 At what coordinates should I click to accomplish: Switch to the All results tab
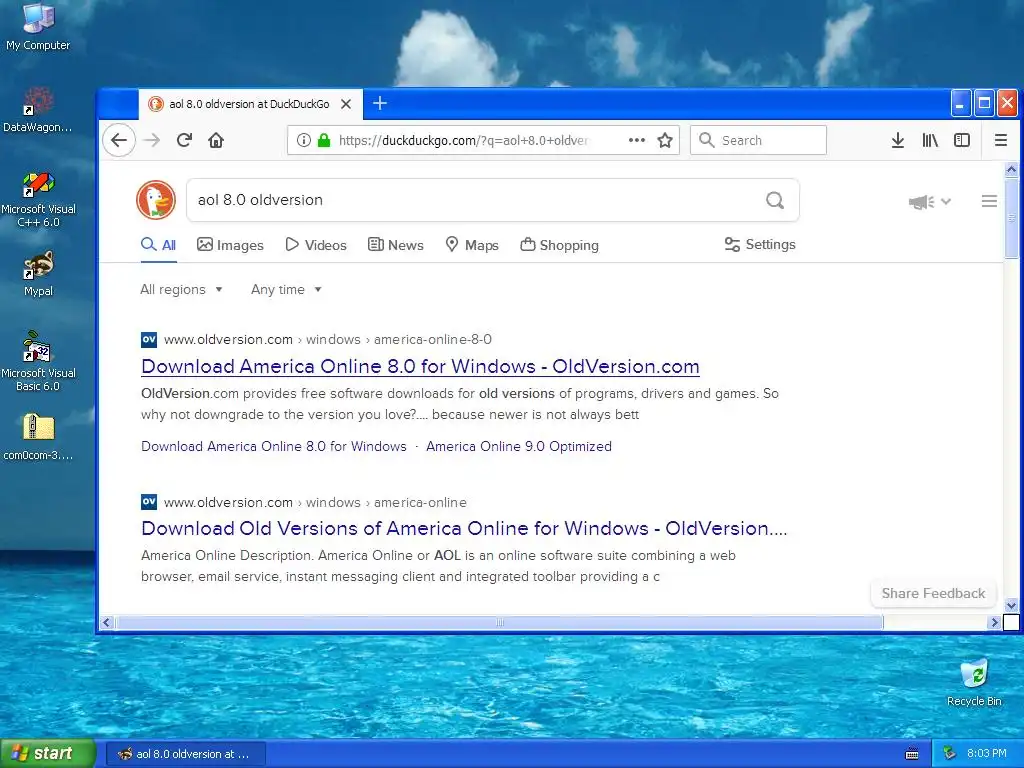(159, 245)
